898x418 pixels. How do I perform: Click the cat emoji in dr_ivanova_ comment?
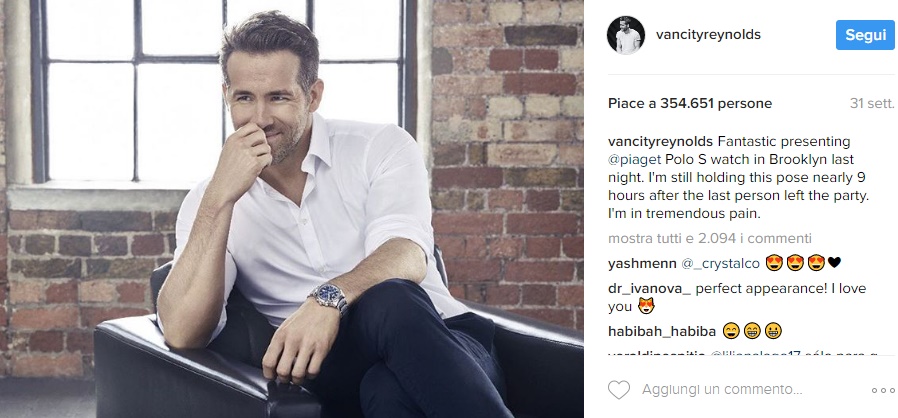[646, 307]
